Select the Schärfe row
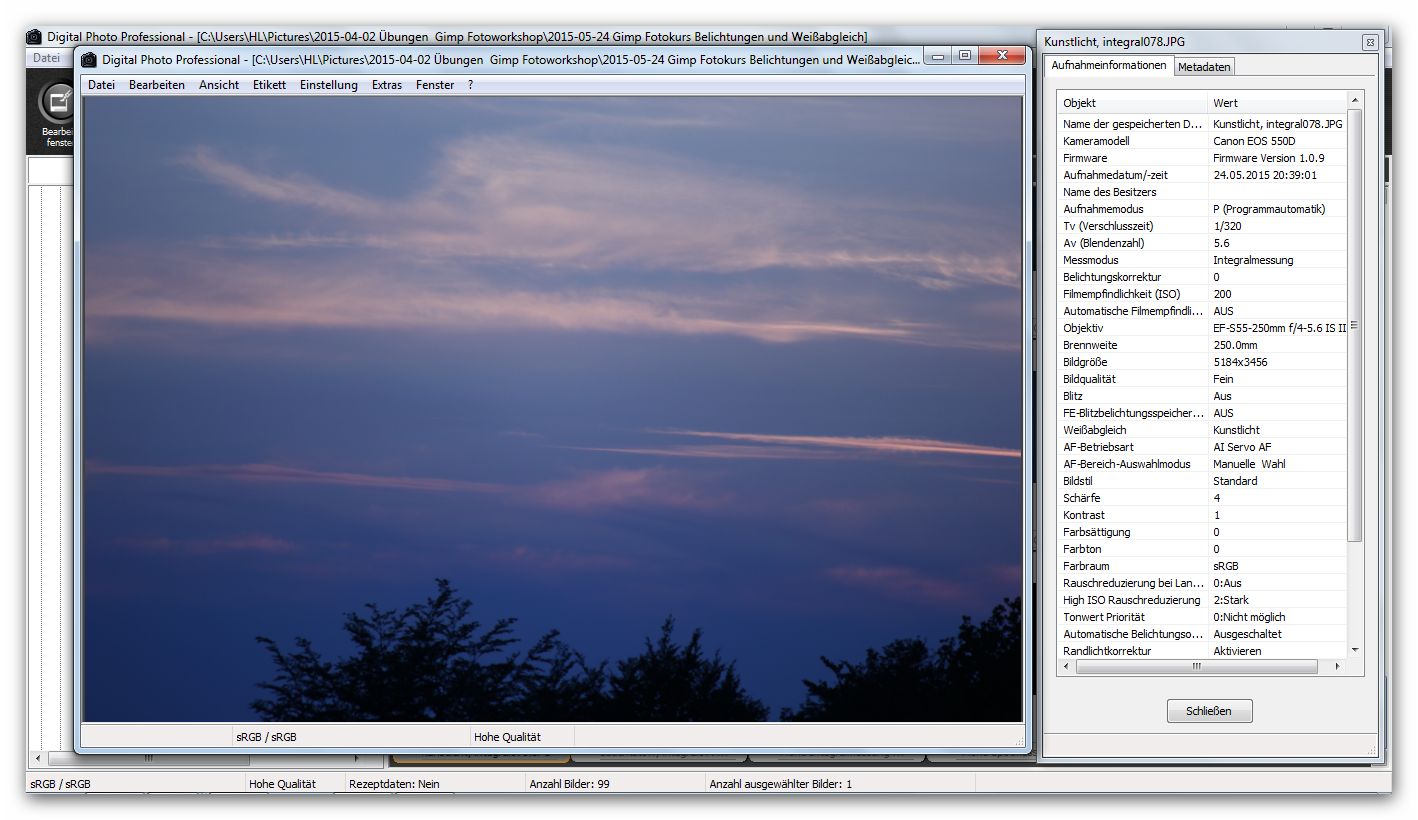The image size is (1418, 820). pos(1202,498)
